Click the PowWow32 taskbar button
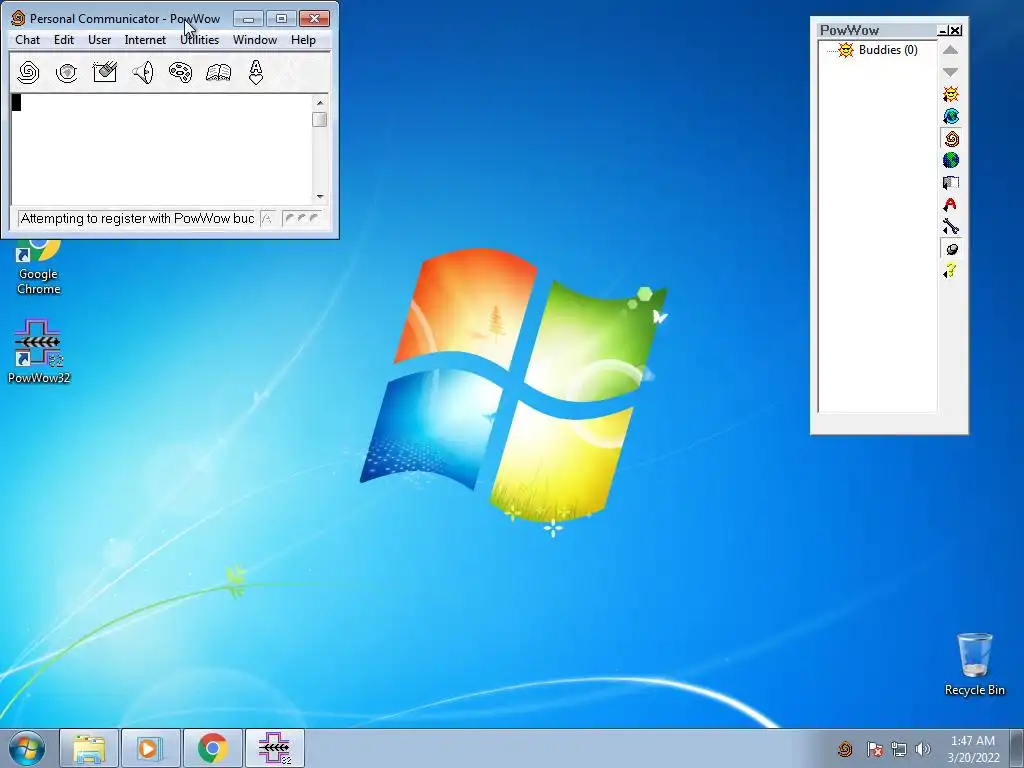The image size is (1024, 768). 275,748
